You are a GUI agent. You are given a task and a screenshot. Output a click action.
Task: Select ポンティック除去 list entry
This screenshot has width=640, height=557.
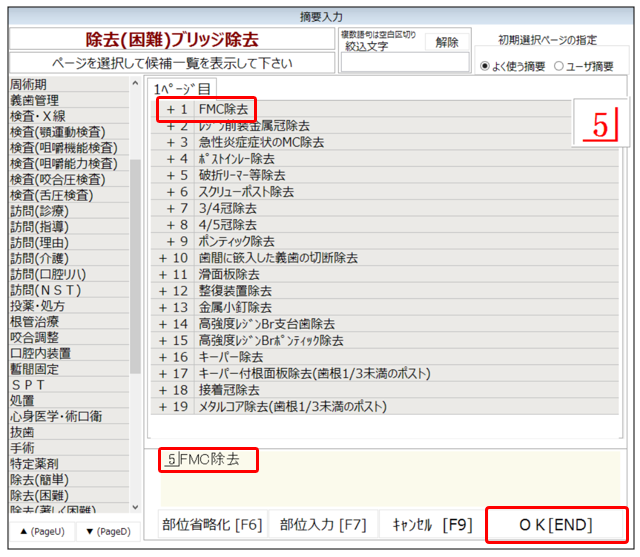pyautogui.click(x=235, y=241)
